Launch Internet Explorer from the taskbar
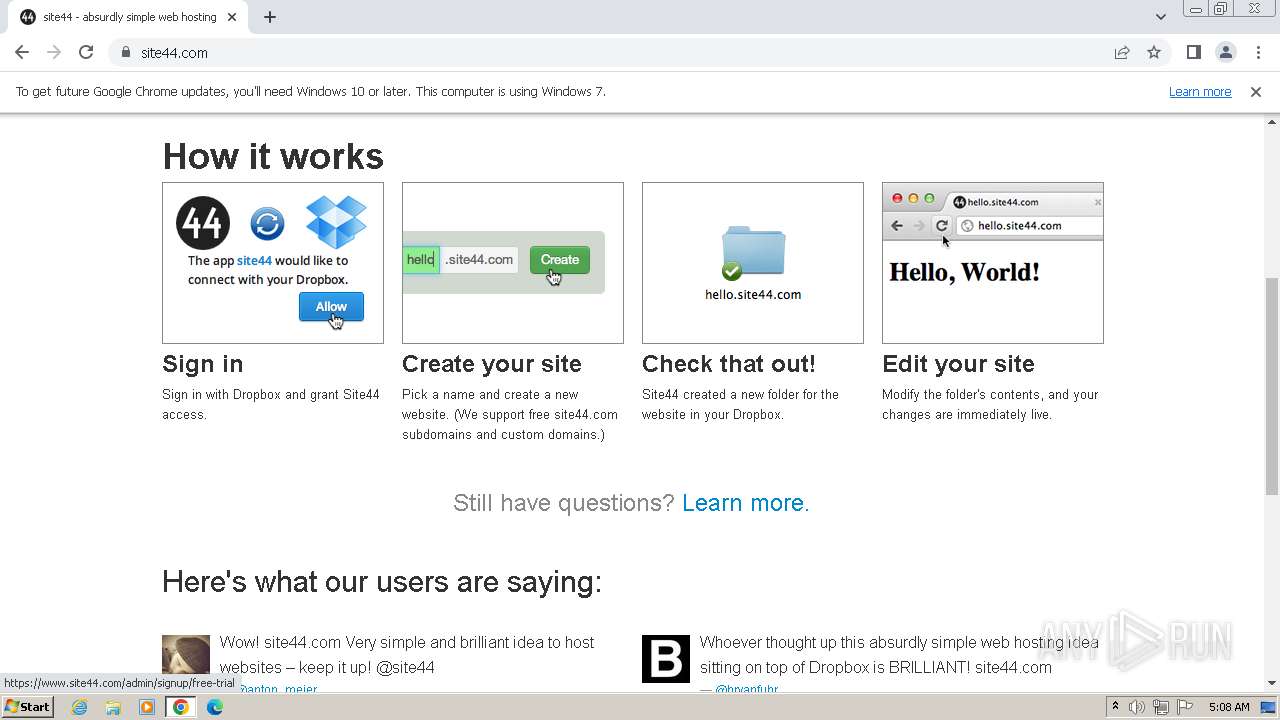Viewport: 1280px width, 720px height. click(79, 707)
